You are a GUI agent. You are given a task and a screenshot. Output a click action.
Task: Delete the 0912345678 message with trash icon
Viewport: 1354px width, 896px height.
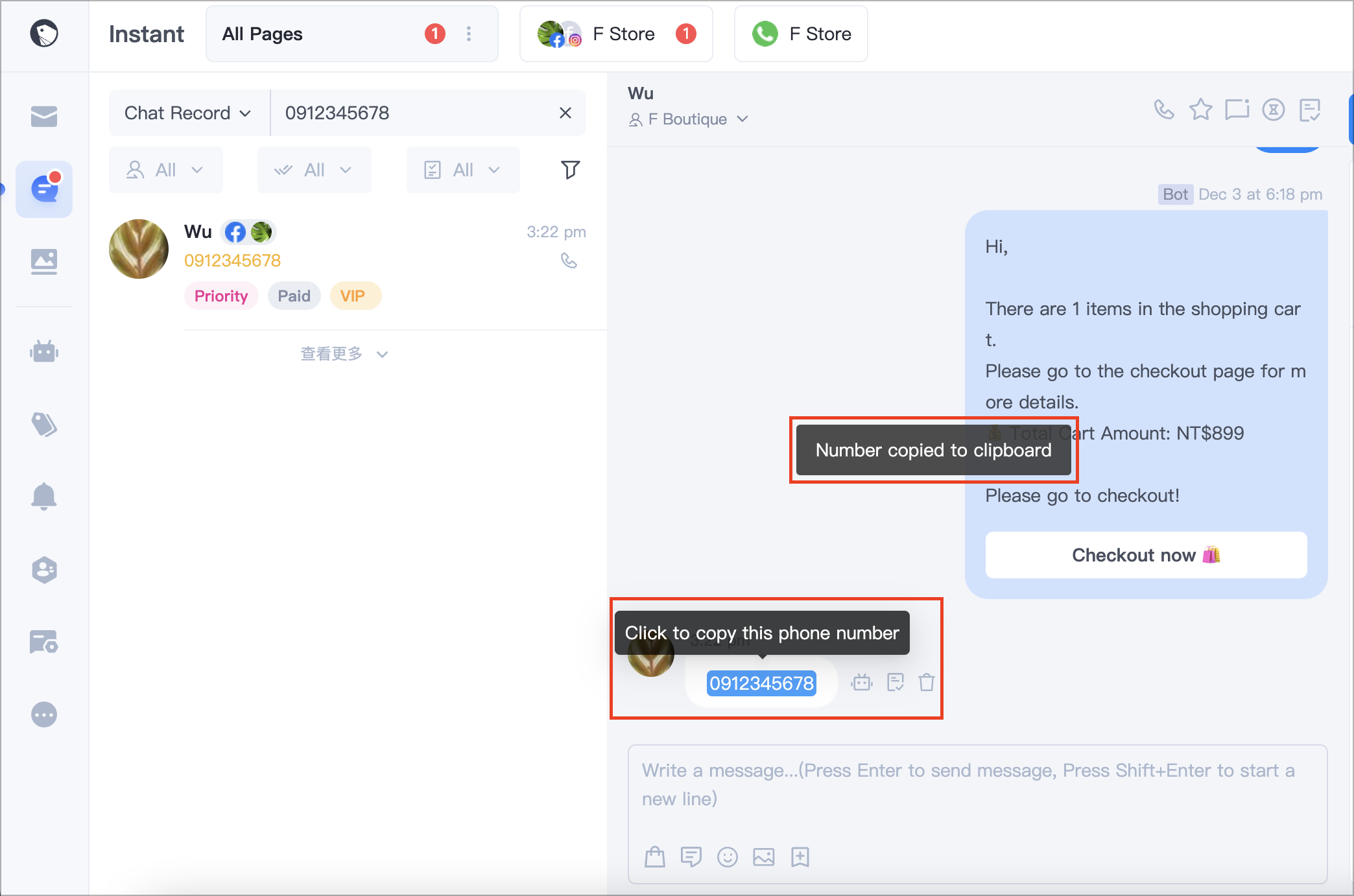pyautogui.click(x=927, y=682)
